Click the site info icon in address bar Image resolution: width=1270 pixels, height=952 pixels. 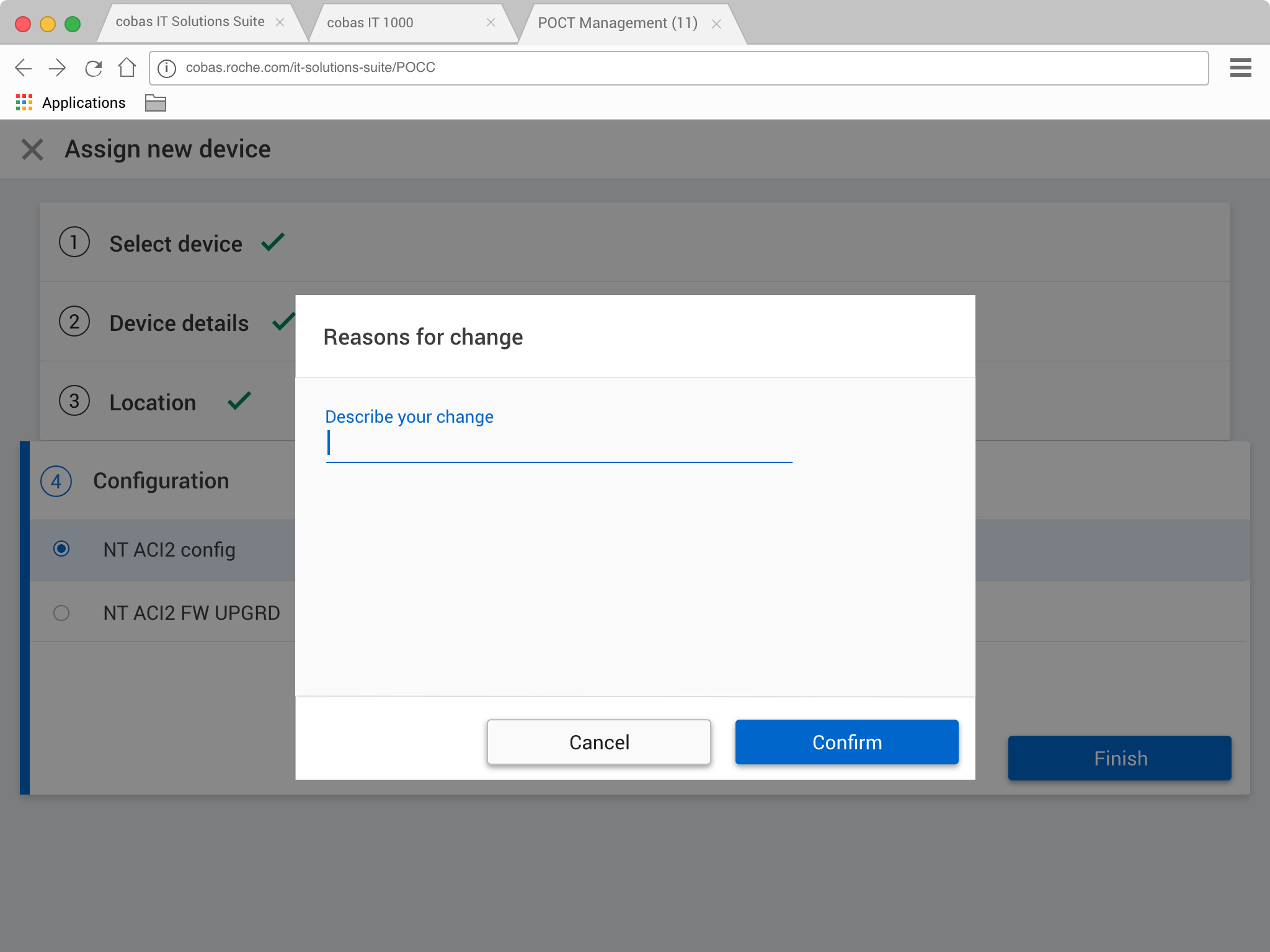point(167,68)
